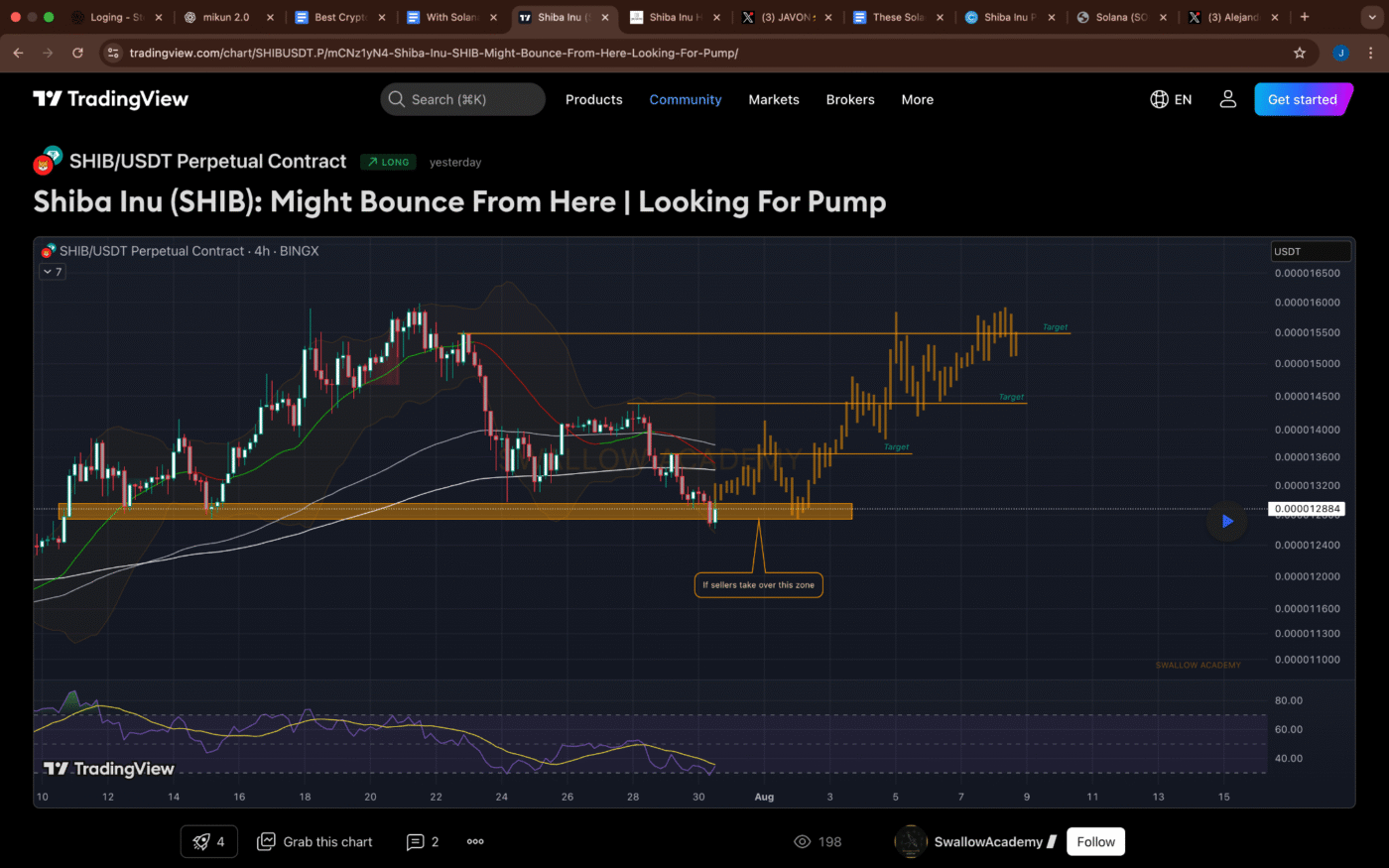Click the top Target label on chart

pos(1055,327)
